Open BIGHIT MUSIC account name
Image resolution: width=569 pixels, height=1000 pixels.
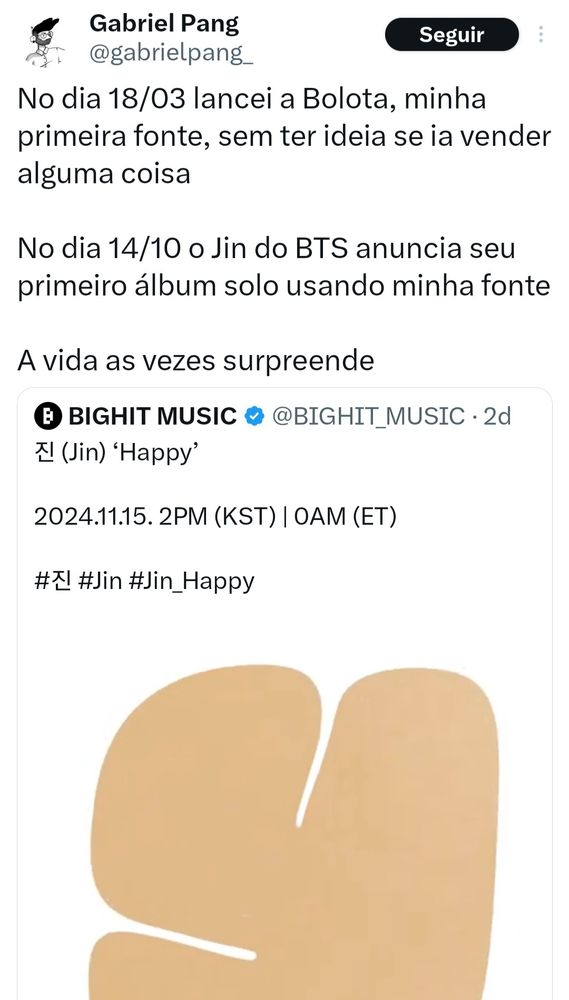coord(152,416)
